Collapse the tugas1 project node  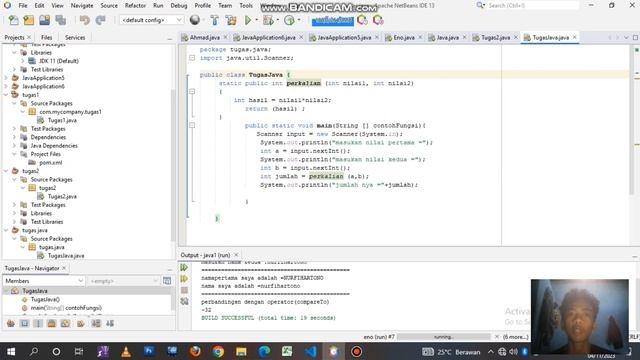[6, 95]
